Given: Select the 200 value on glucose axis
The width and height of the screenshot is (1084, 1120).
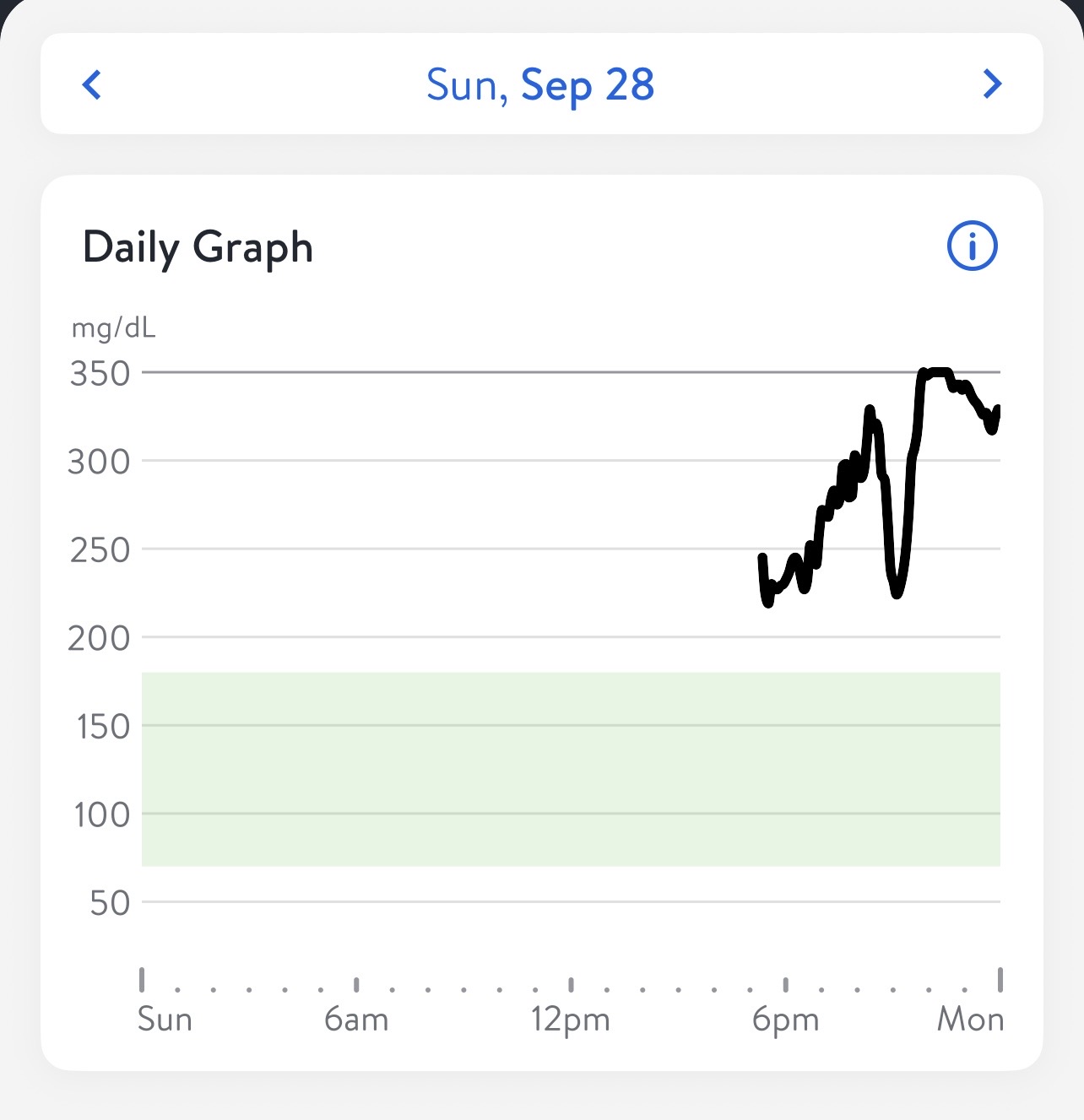Looking at the screenshot, I should (x=100, y=638).
